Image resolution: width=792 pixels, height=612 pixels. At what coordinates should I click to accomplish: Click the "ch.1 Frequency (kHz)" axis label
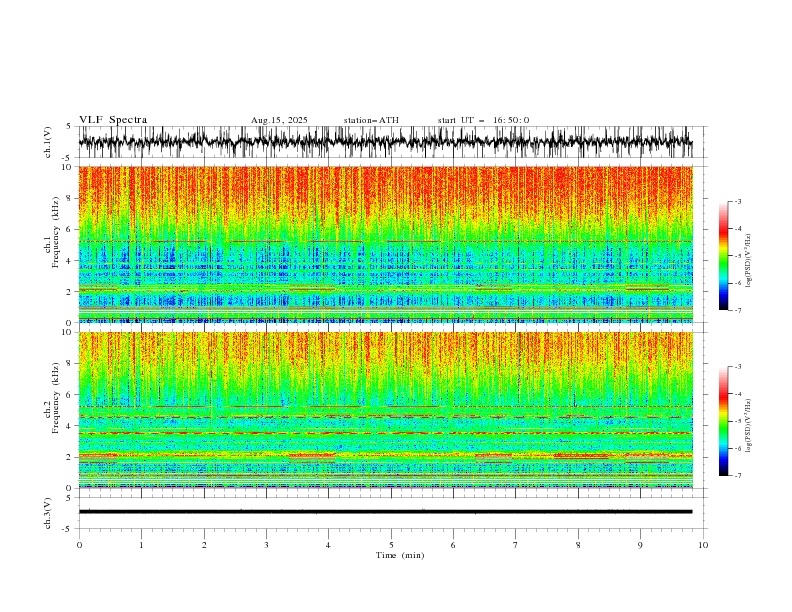pos(52,244)
